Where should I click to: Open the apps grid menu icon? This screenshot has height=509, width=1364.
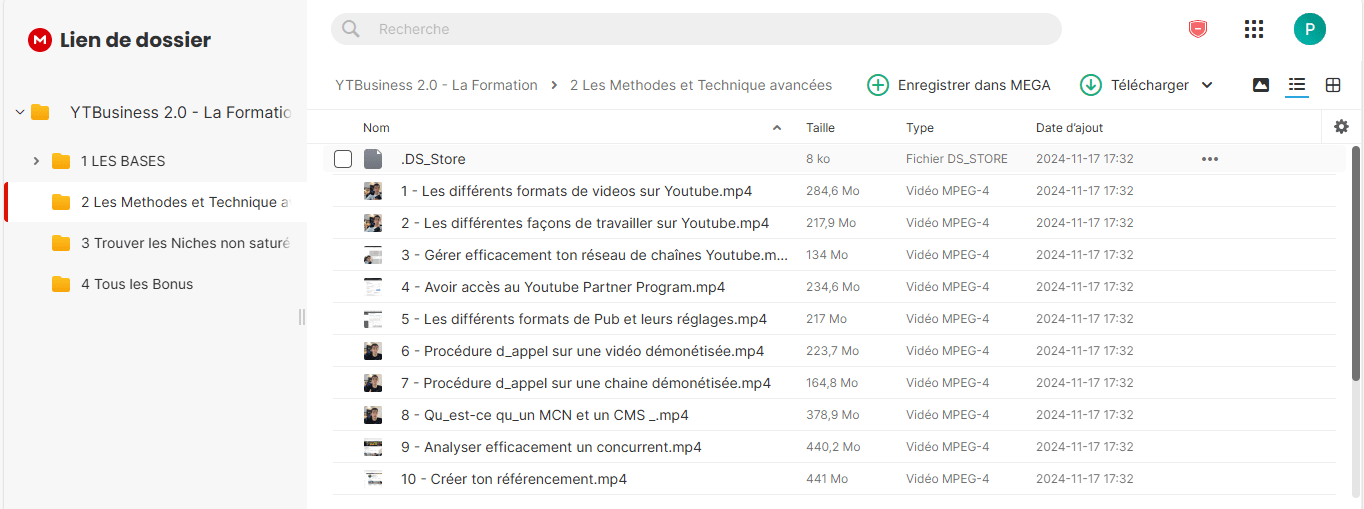click(1254, 29)
